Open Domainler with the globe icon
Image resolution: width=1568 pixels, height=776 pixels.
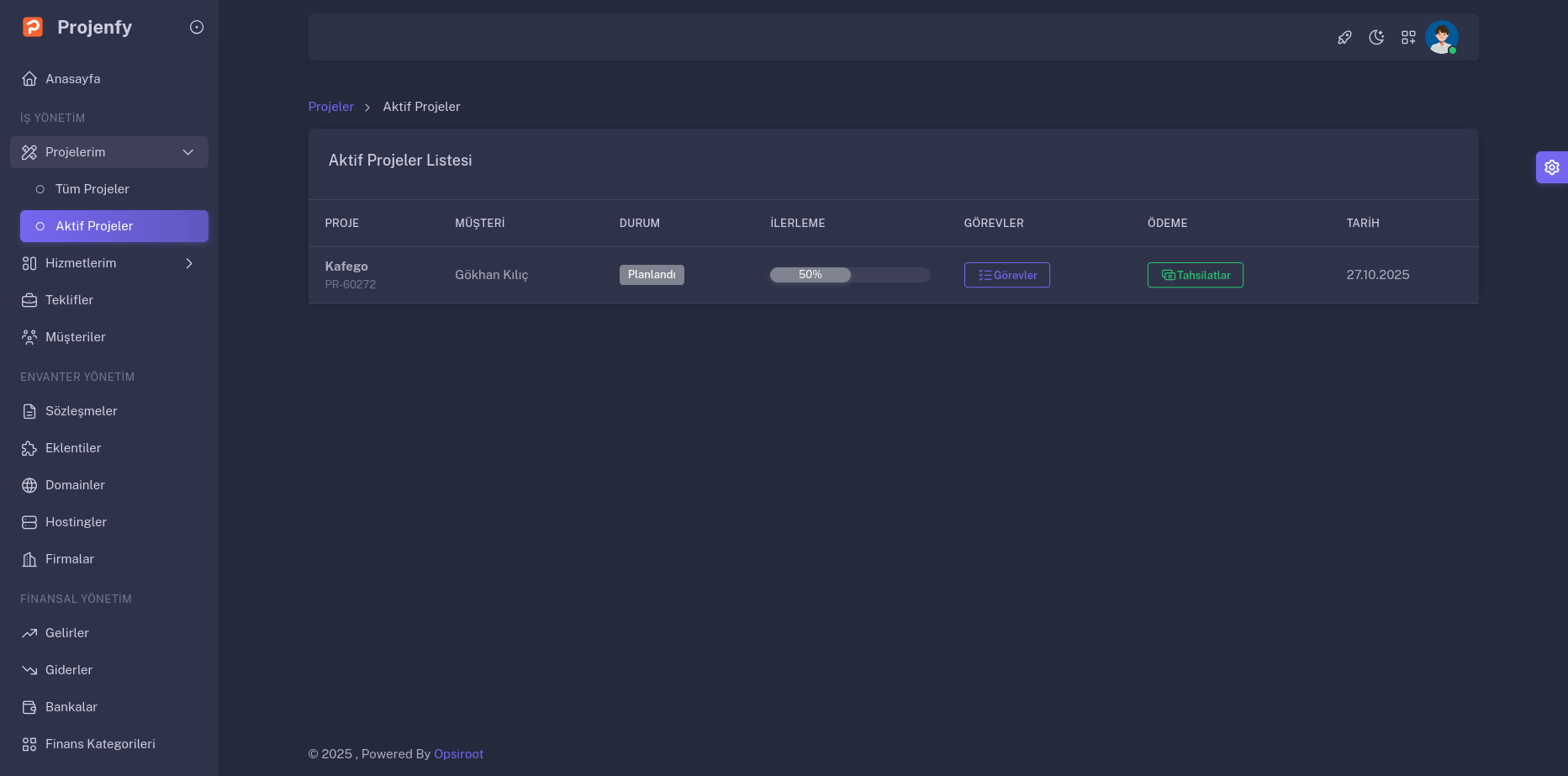(75, 485)
